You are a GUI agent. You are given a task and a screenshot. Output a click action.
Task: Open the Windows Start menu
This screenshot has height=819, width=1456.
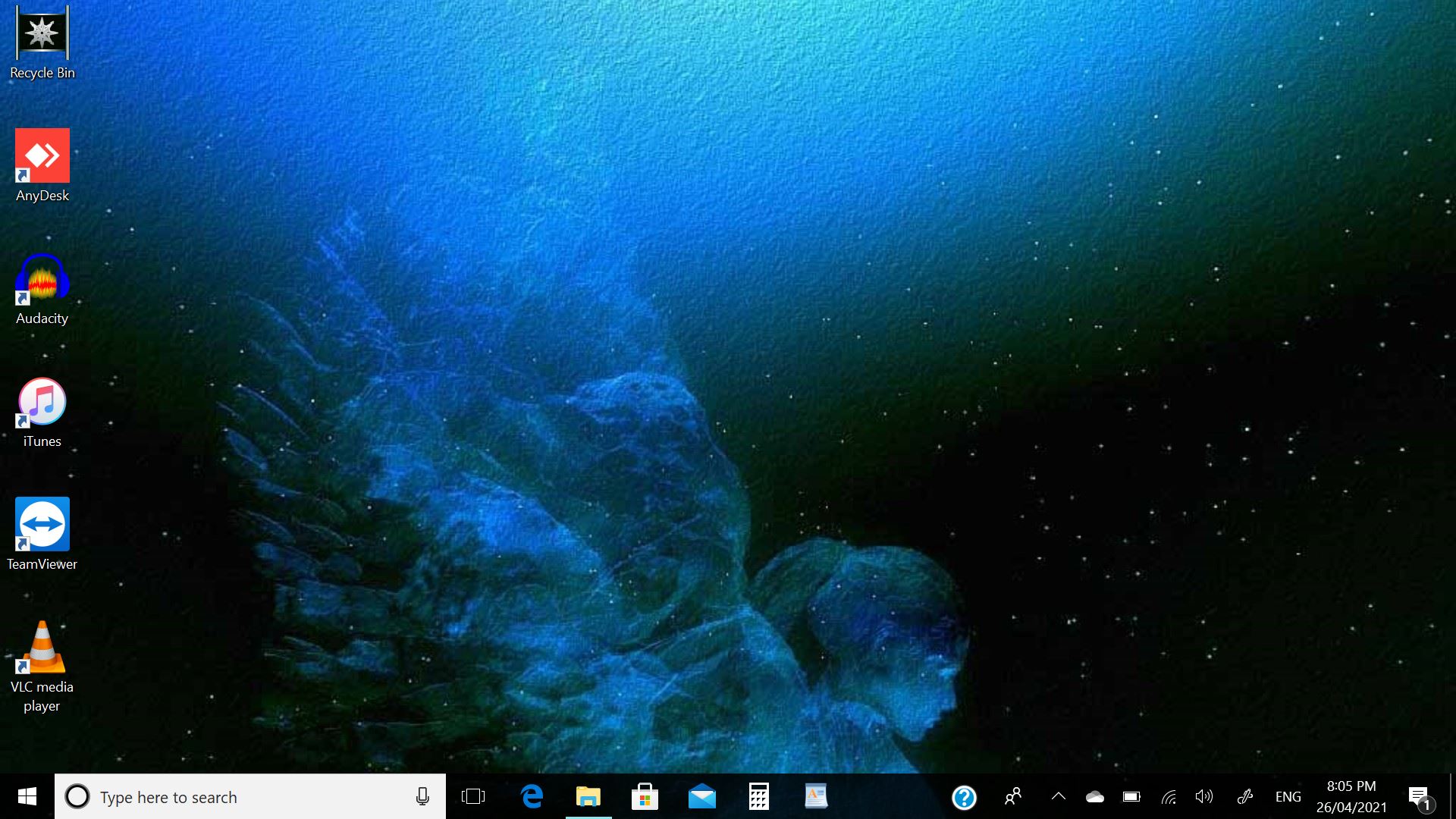click(27, 796)
